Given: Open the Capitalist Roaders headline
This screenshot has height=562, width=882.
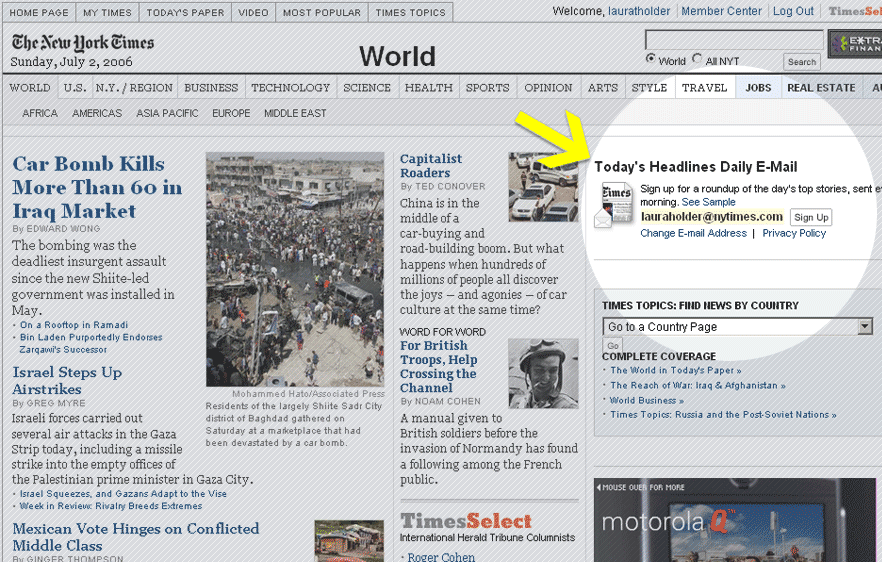Looking at the screenshot, I should click(x=431, y=165).
